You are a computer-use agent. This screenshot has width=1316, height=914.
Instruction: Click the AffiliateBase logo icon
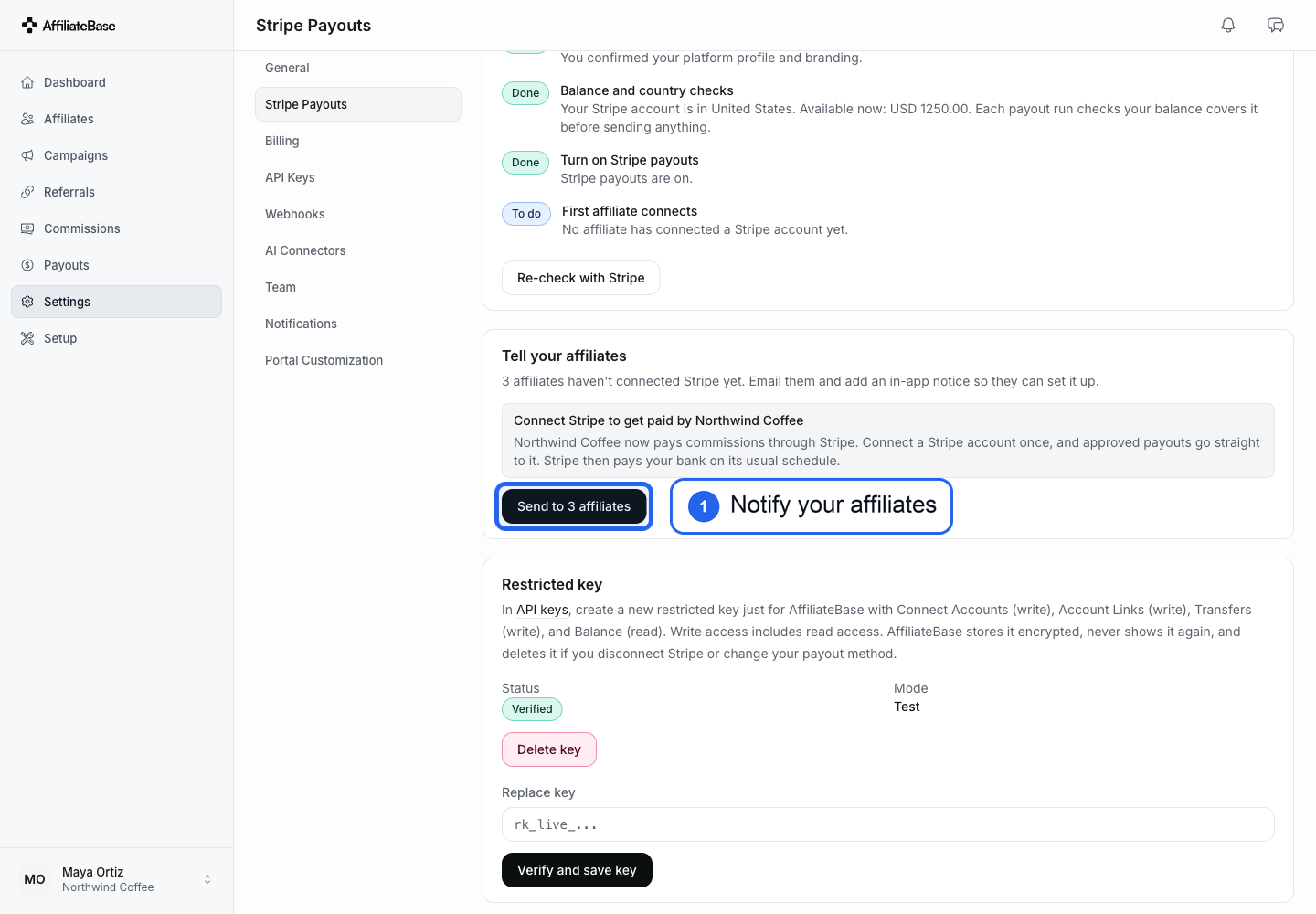[x=29, y=26]
